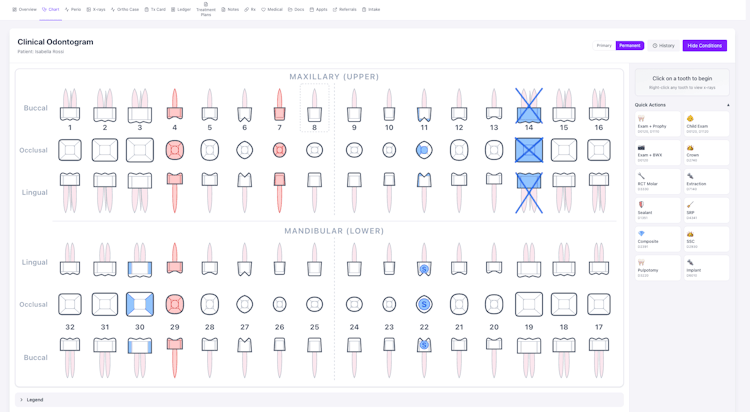The image size is (750, 412).
Task: Select blue-crossed tooth 14 occlusal view
Action: coord(529,150)
